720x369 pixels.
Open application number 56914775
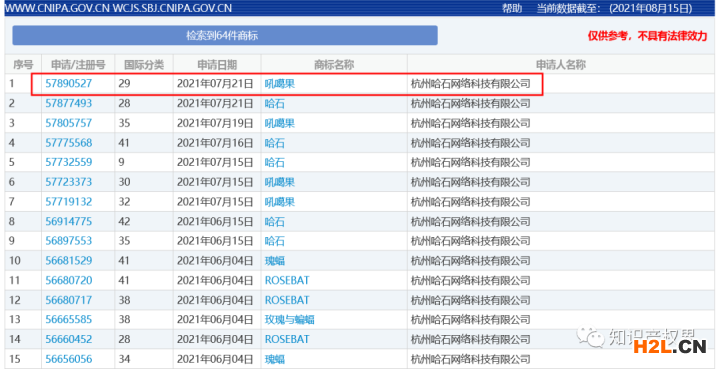(x=68, y=222)
